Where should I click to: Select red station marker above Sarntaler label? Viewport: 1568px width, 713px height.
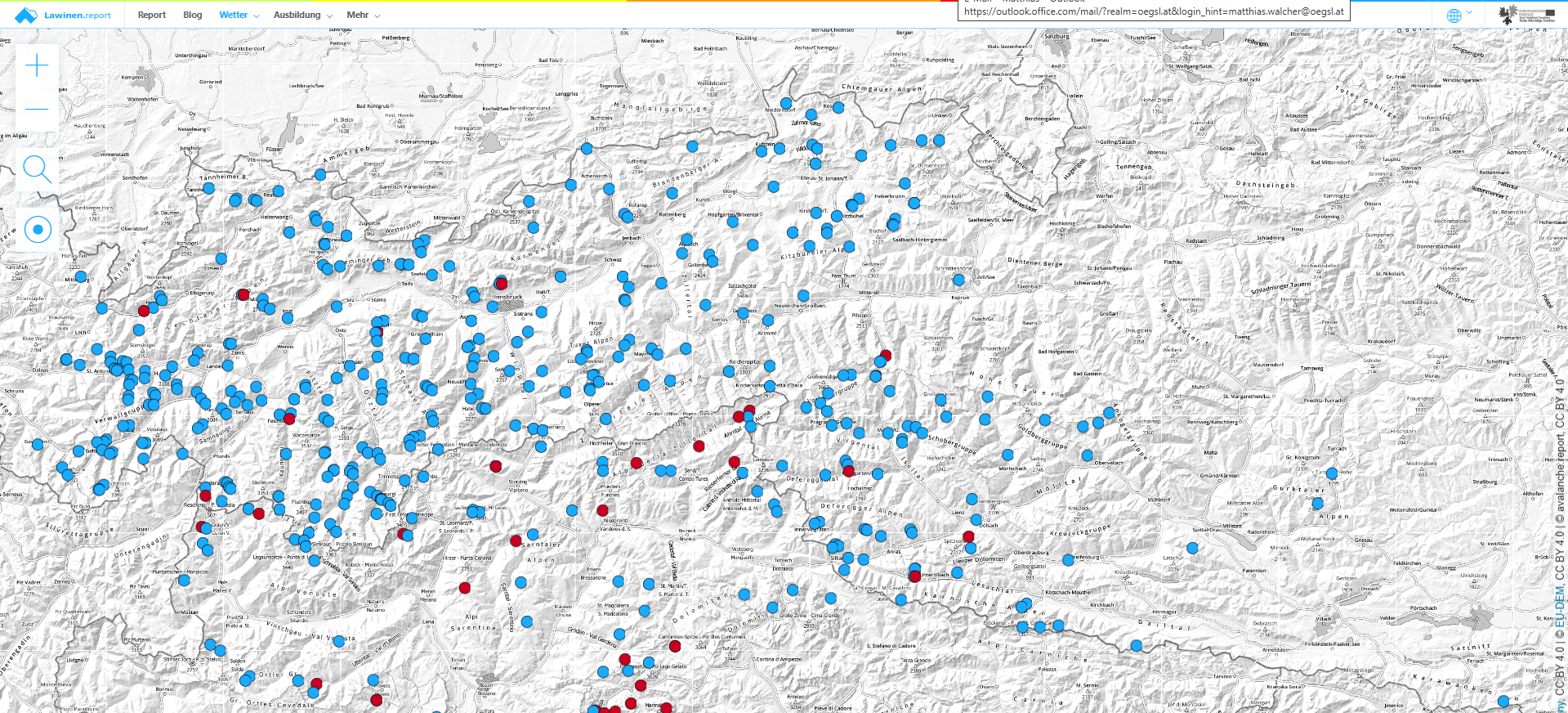click(516, 540)
